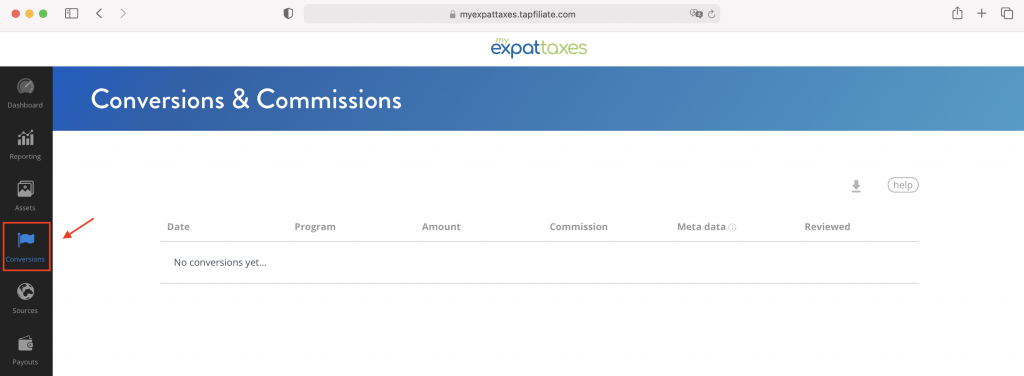Open the Payouts wallet icon
This screenshot has width=1024, height=376.
(x=25, y=343)
